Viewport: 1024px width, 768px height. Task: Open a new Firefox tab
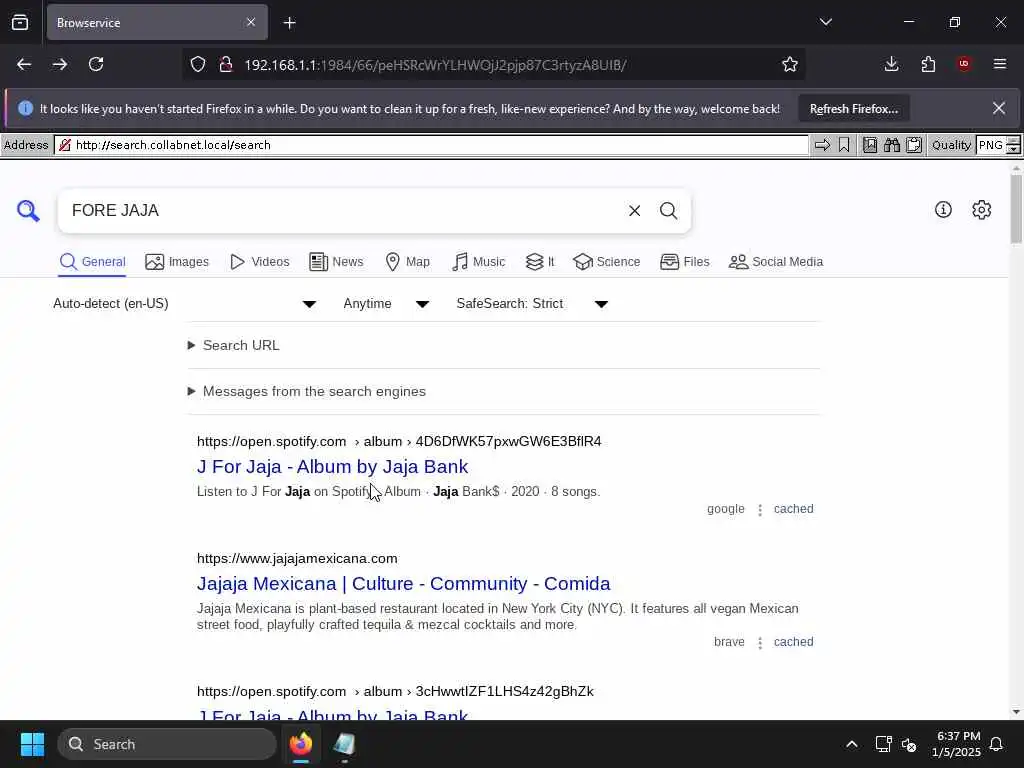[x=289, y=23]
